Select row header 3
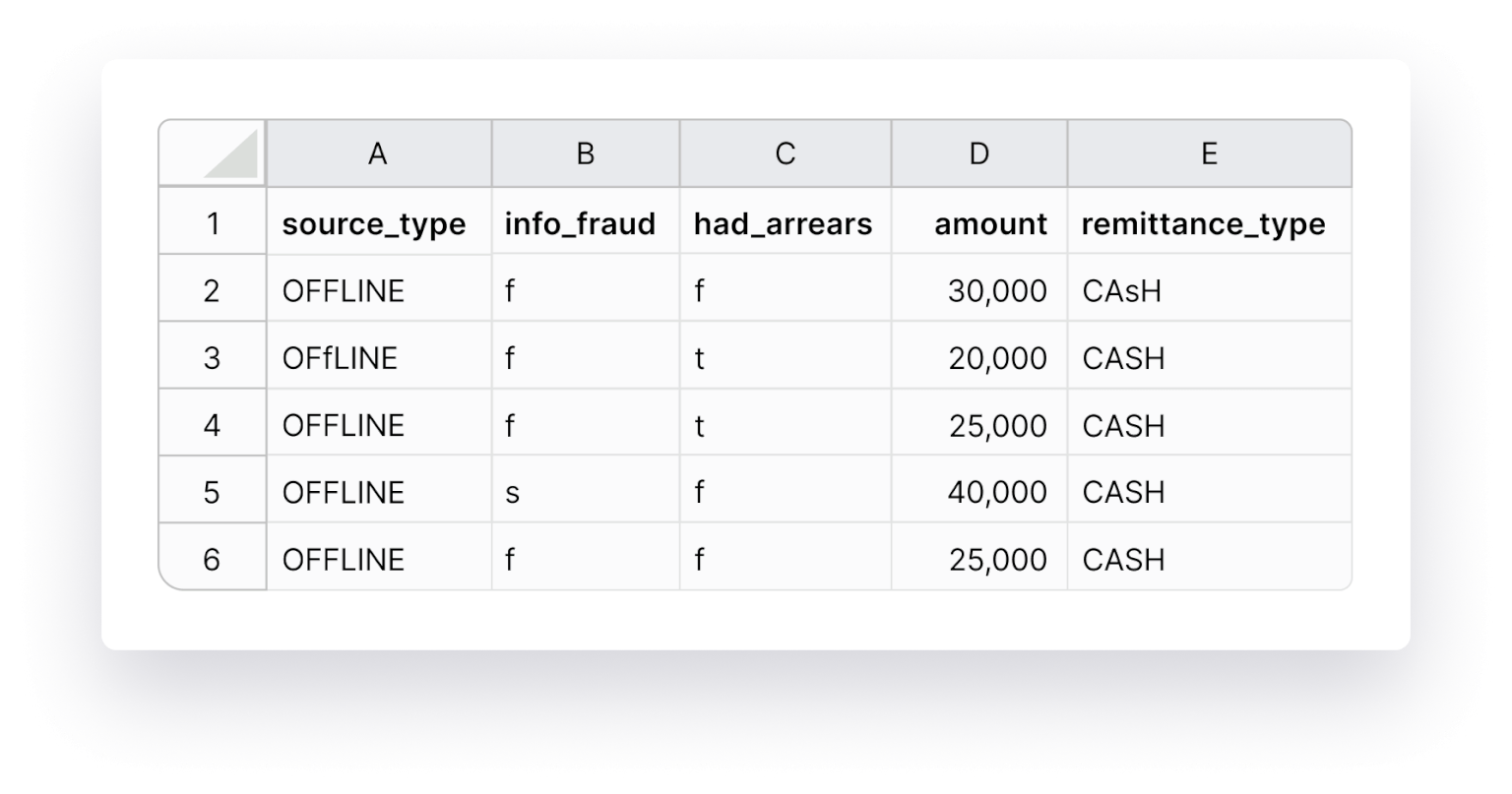This screenshot has width=1512, height=794. (211, 357)
